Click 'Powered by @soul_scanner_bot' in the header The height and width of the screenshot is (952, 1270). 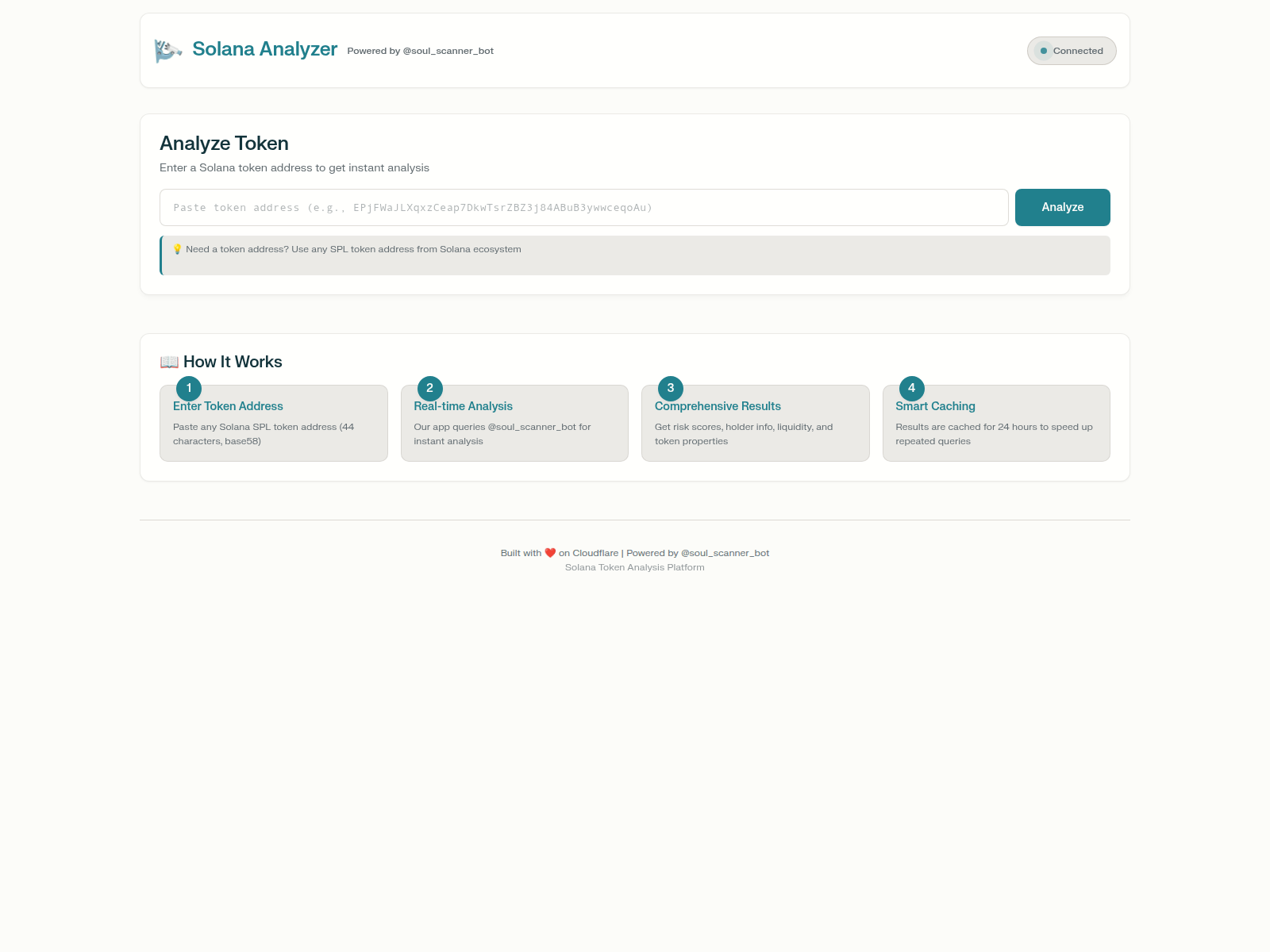coord(421,51)
